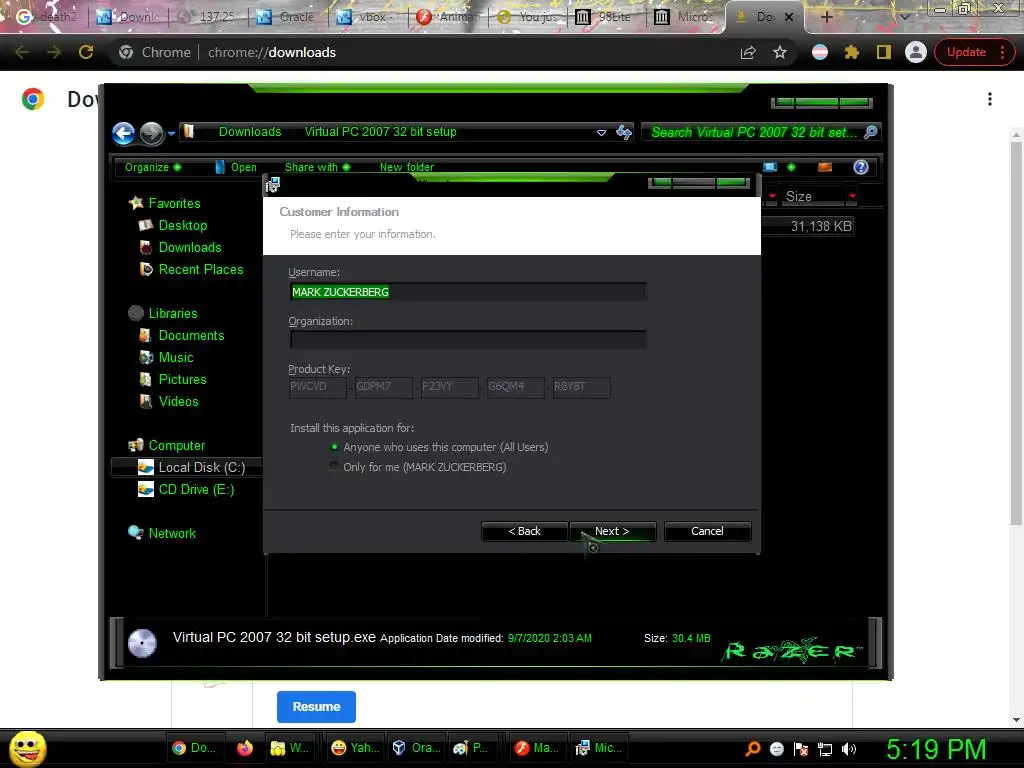Image resolution: width=1024 pixels, height=768 pixels.
Task: Open the downloads page three-dot menu
Action: pos(990,99)
